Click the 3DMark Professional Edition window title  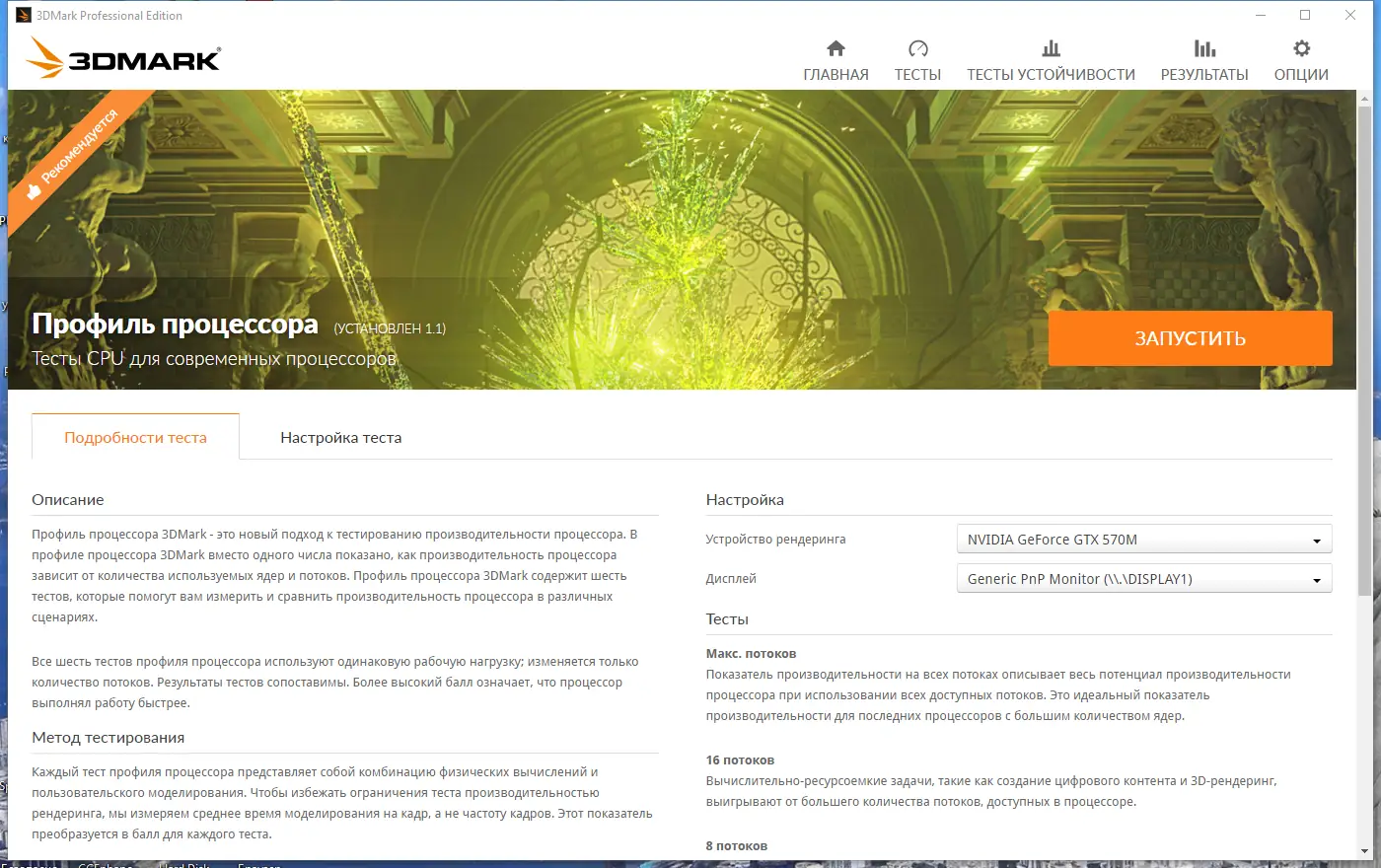109,15
